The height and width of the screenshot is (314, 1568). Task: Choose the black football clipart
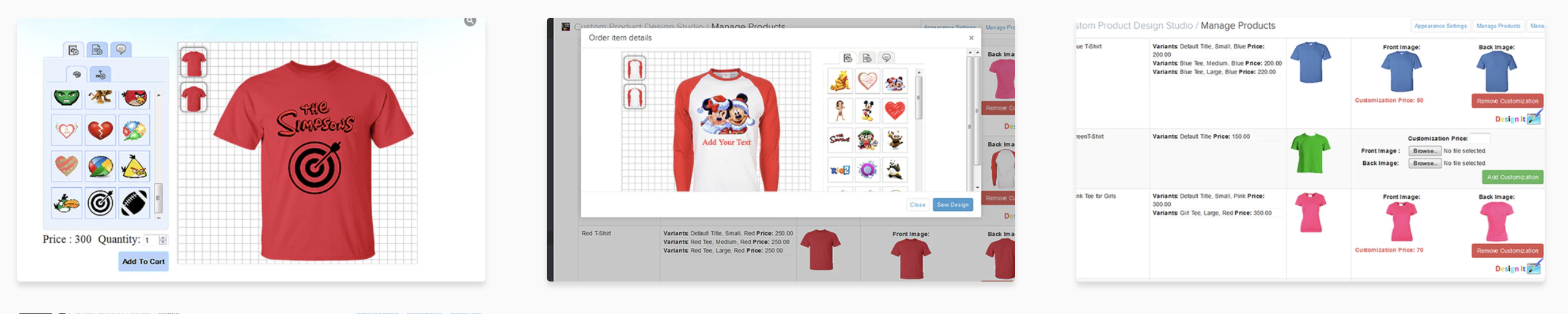point(134,203)
